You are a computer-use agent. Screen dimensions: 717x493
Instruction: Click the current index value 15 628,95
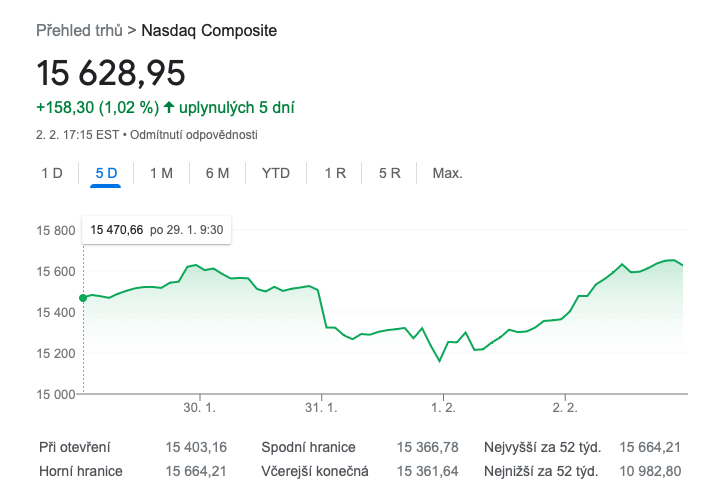click(x=111, y=73)
